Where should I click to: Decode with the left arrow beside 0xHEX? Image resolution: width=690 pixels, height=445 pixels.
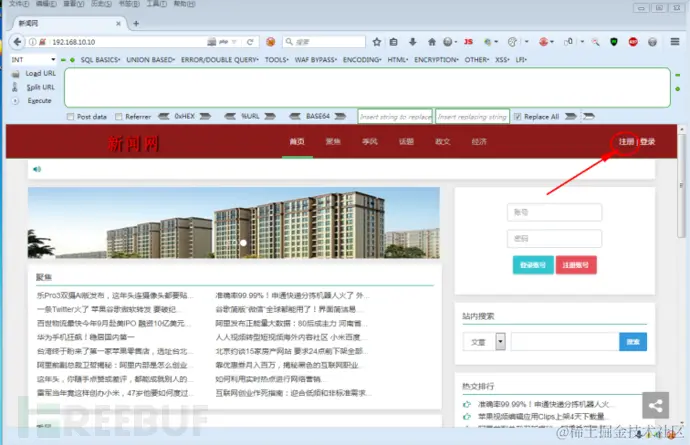[164, 116]
